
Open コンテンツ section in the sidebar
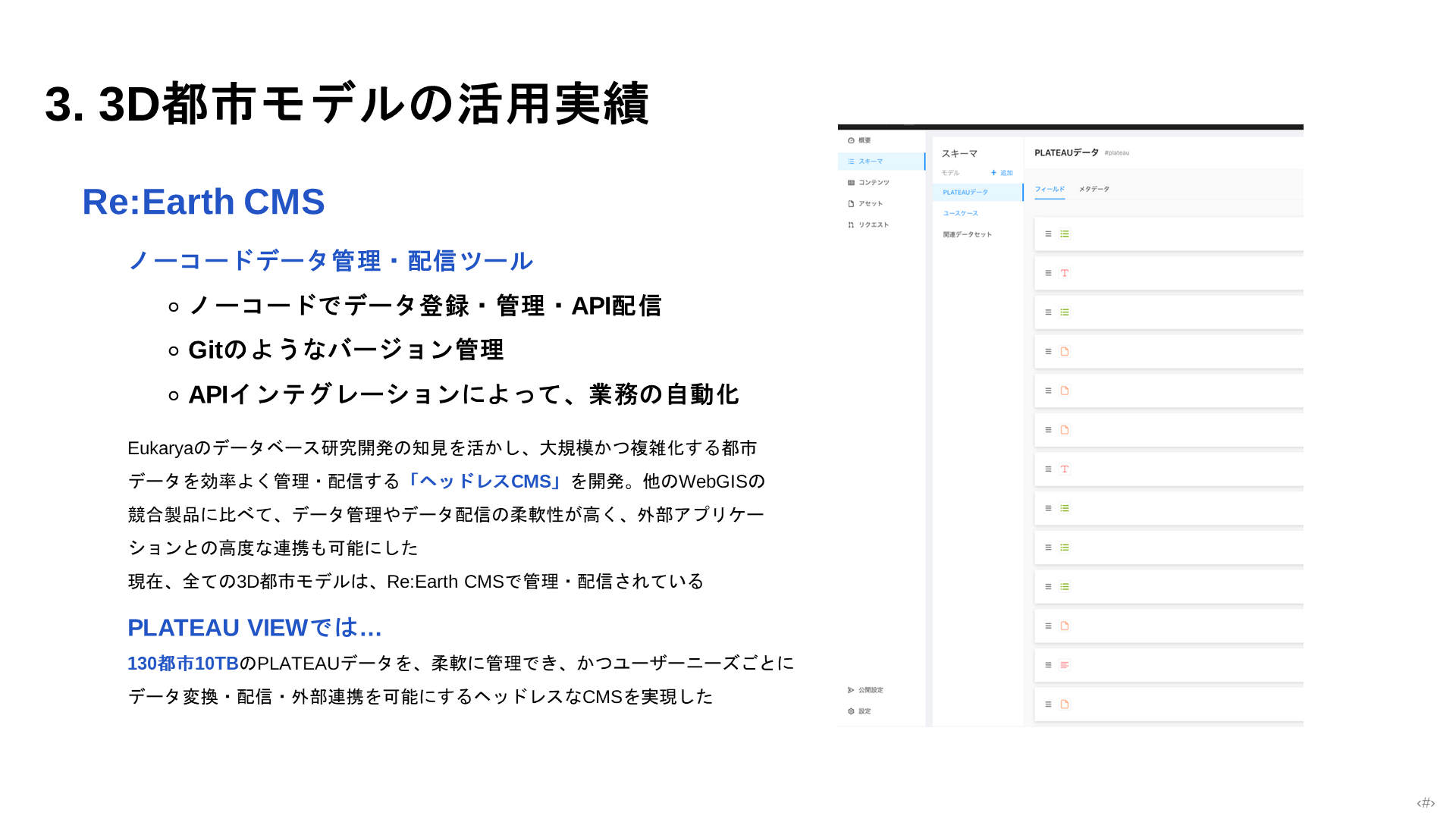[868, 183]
